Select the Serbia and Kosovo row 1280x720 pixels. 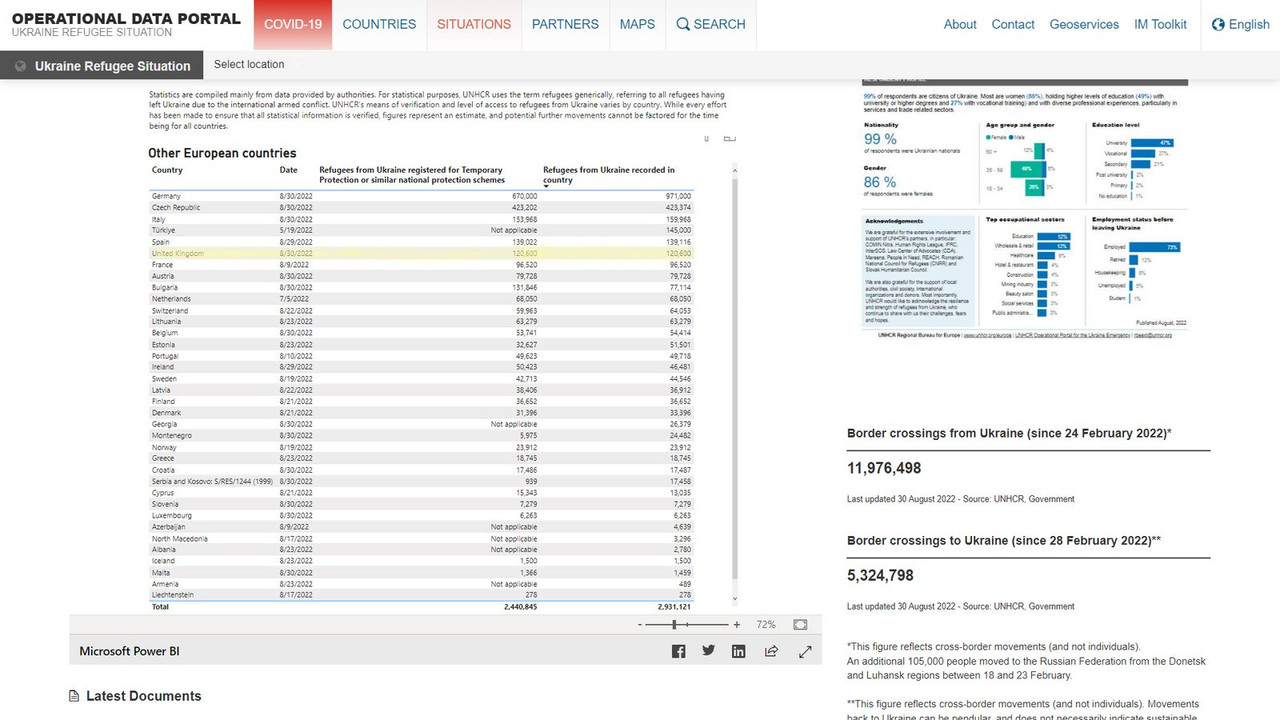click(x=420, y=481)
